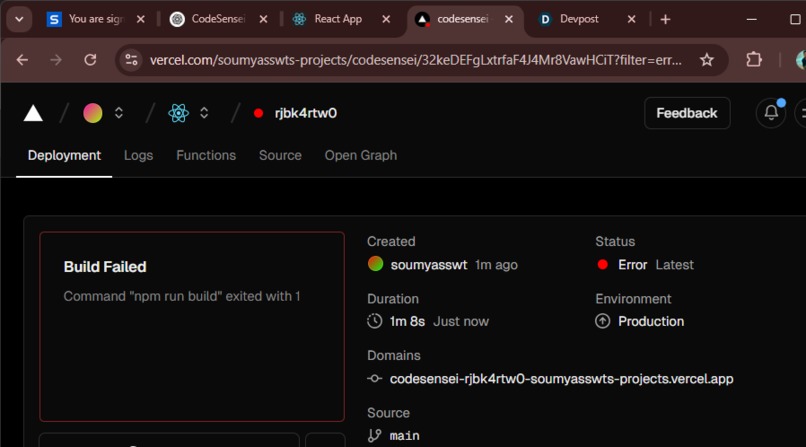This screenshot has height=447, width=806.
Task: Switch to the Open Graph tab
Action: click(x=360, y=155)
